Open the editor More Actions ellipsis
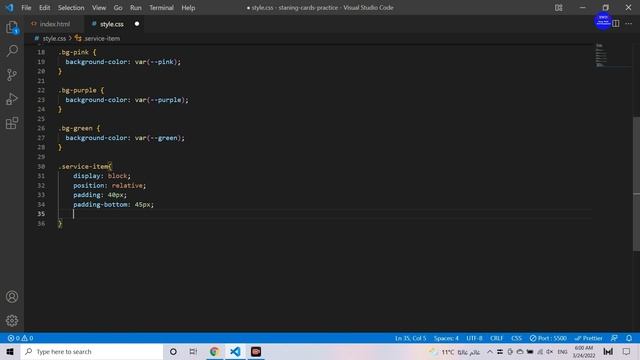 tap(629, 24)
